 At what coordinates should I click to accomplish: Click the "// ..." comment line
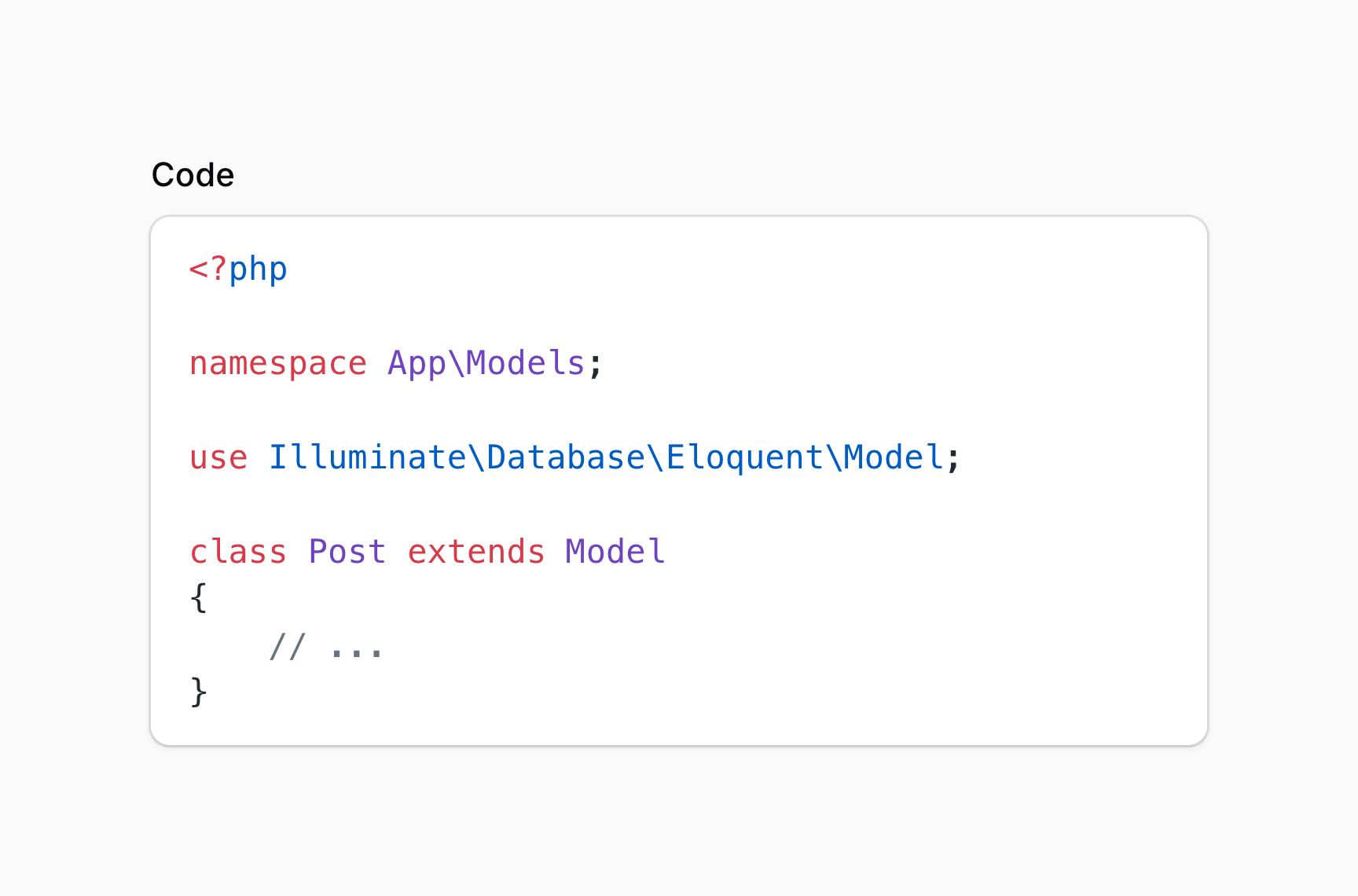(326, 647)
